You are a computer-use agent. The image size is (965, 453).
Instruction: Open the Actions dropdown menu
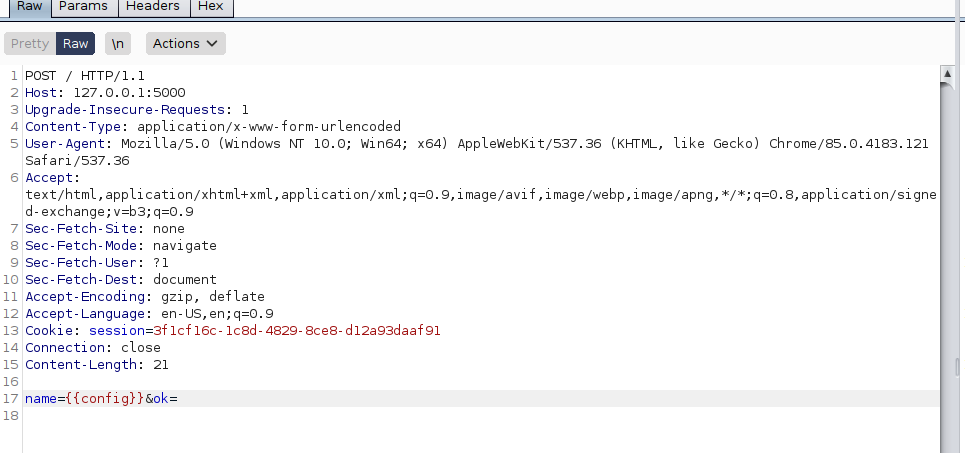pyautogui.click(x=185, y=44)
